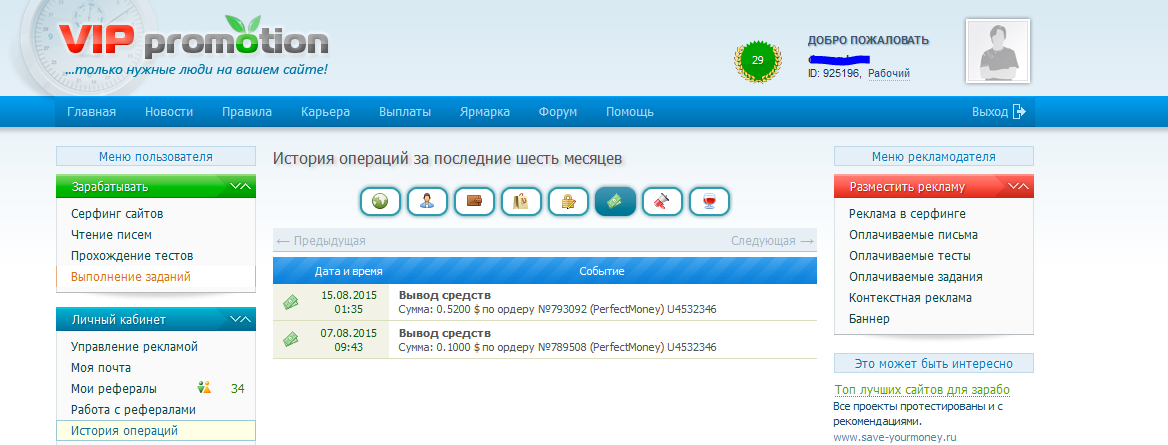The image size is (1168, 445).
Task: Open the user avatar picture
Action: pos(998,51)
